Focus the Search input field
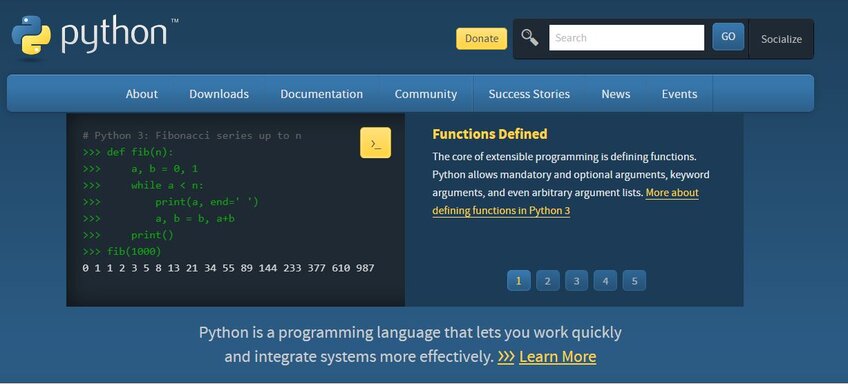This screenshot has height=384, width=848. click(x=626, y=38)
